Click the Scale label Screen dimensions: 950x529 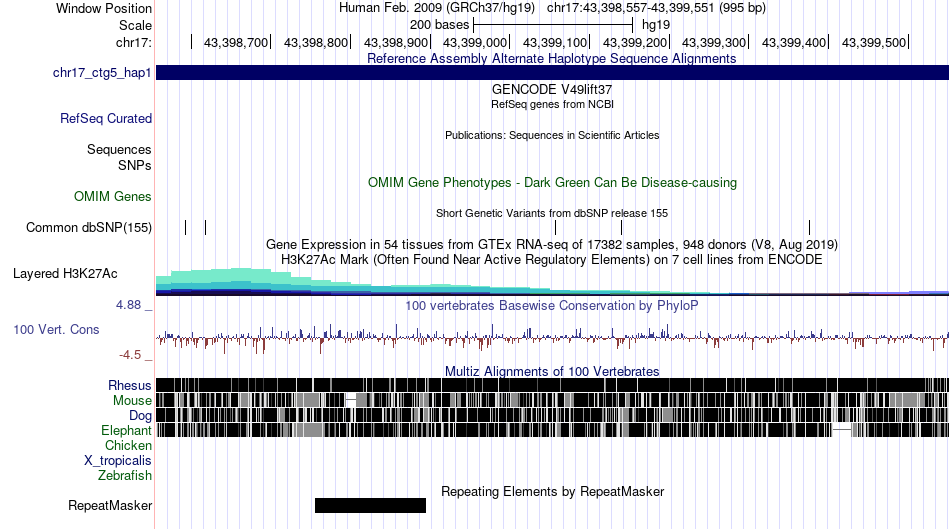tap(135, 25)
